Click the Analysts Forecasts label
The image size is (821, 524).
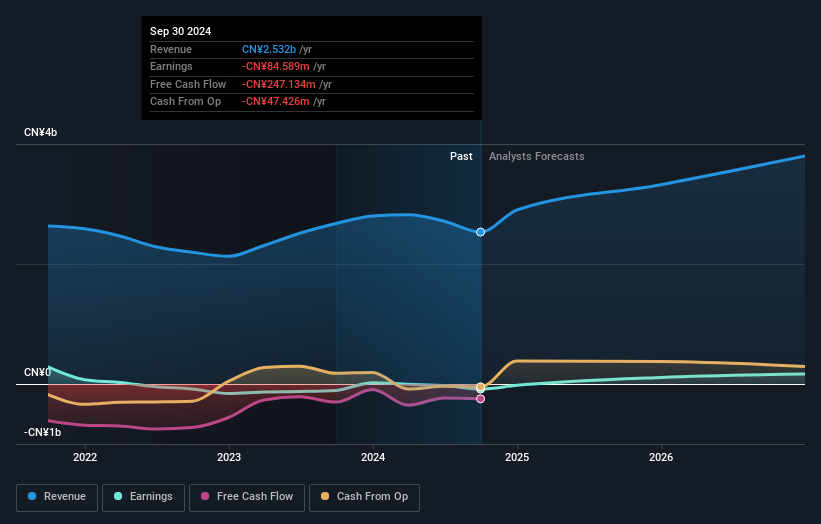537,156
